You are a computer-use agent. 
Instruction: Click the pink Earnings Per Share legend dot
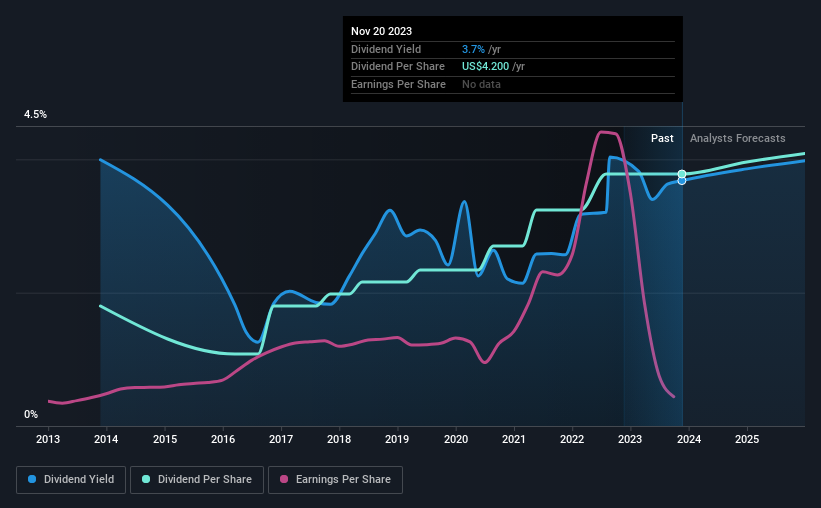tap(284, 479)
